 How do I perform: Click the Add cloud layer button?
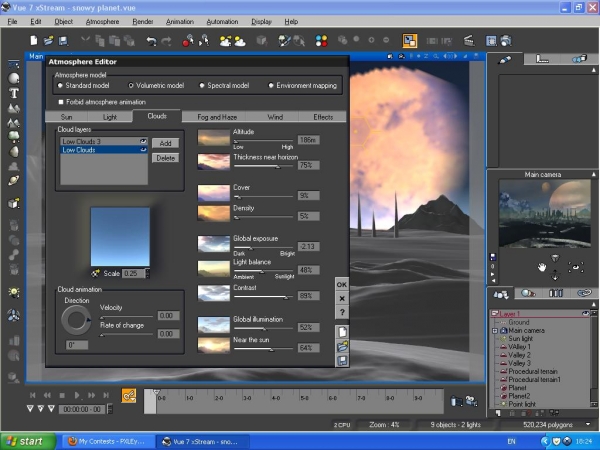[x=165, y=143]
